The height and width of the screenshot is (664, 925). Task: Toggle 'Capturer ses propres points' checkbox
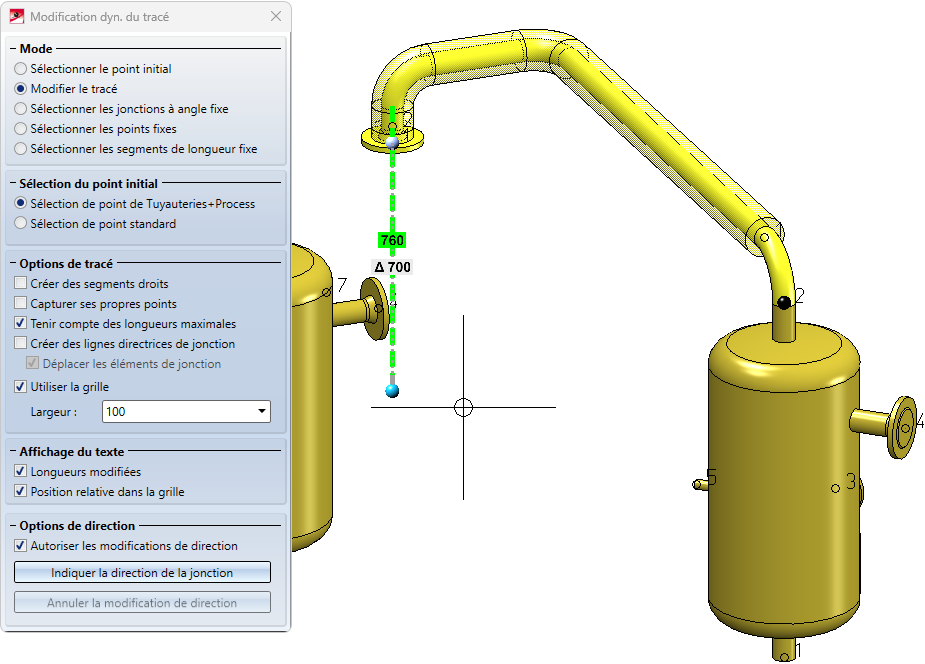coord(21,304)
